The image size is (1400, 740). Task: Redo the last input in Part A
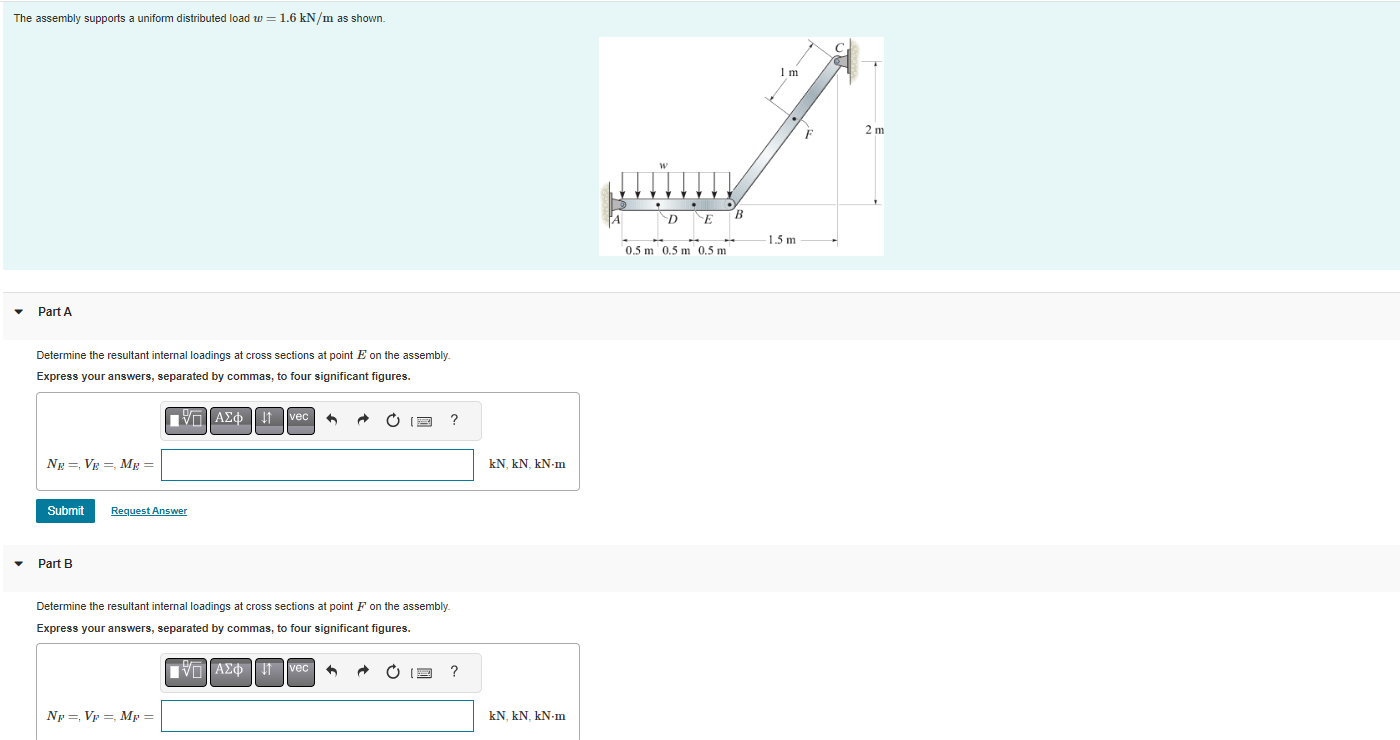coord(362,420)
